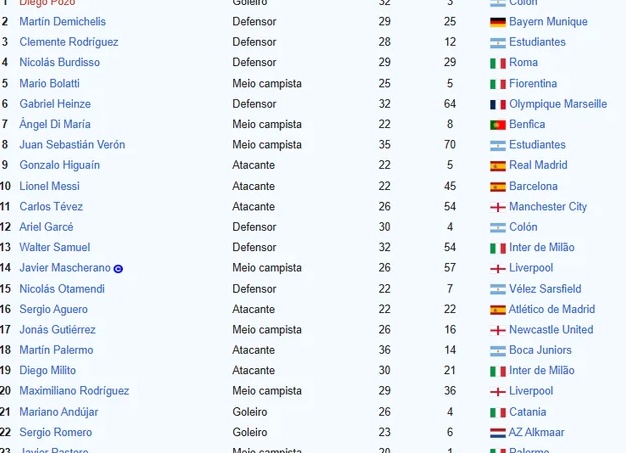Screen dimensions: 626x453
Task: Open Ángel Di María's page
Action: point(55,124)
